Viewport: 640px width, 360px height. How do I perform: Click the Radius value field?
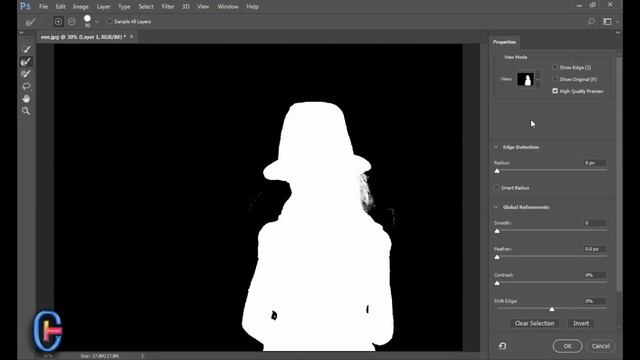coord(595,163)
